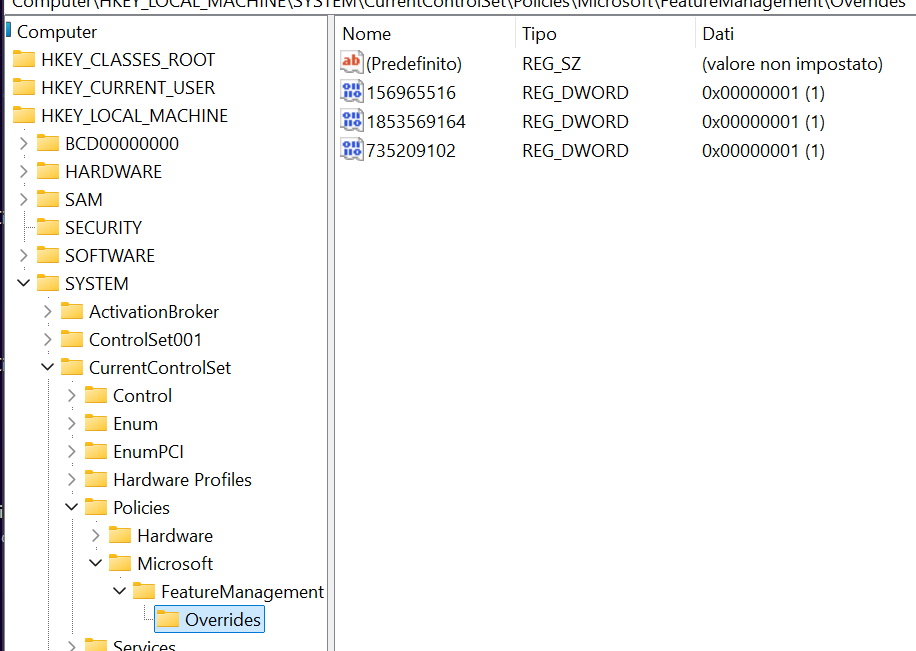The height and width of the screenshot is (651, 916).
Task: Click the data cell of value 1853569164
Action: point(763,122)
